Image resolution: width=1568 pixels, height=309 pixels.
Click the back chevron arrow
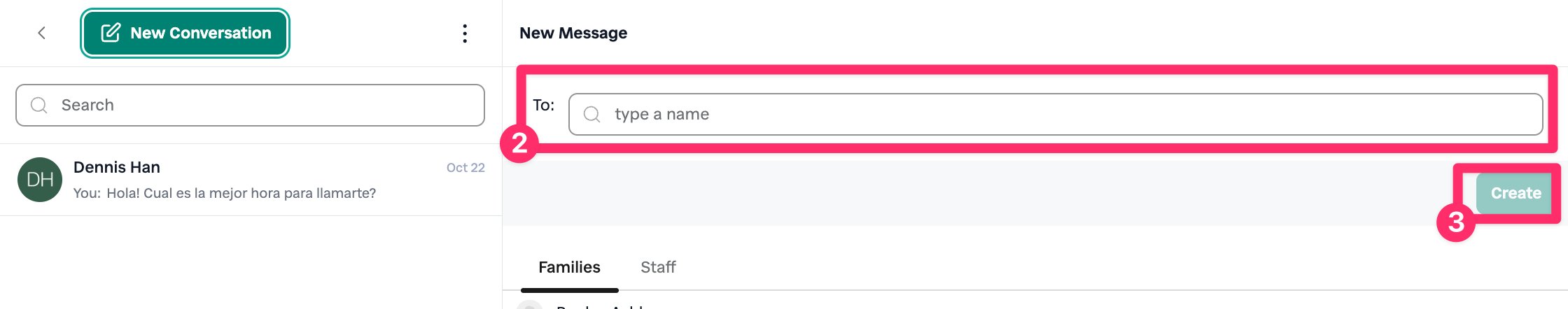(x=42, y=33)
